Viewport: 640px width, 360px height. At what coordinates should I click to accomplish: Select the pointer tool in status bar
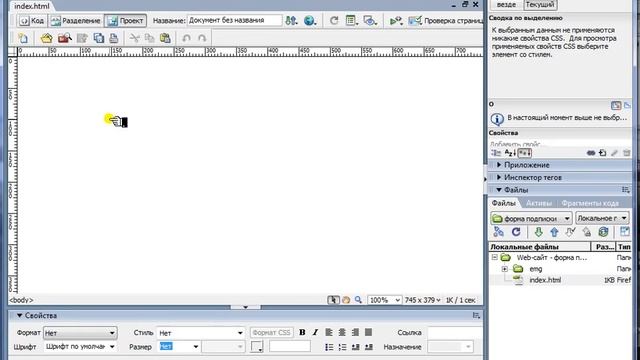click(x=333, y=300)
